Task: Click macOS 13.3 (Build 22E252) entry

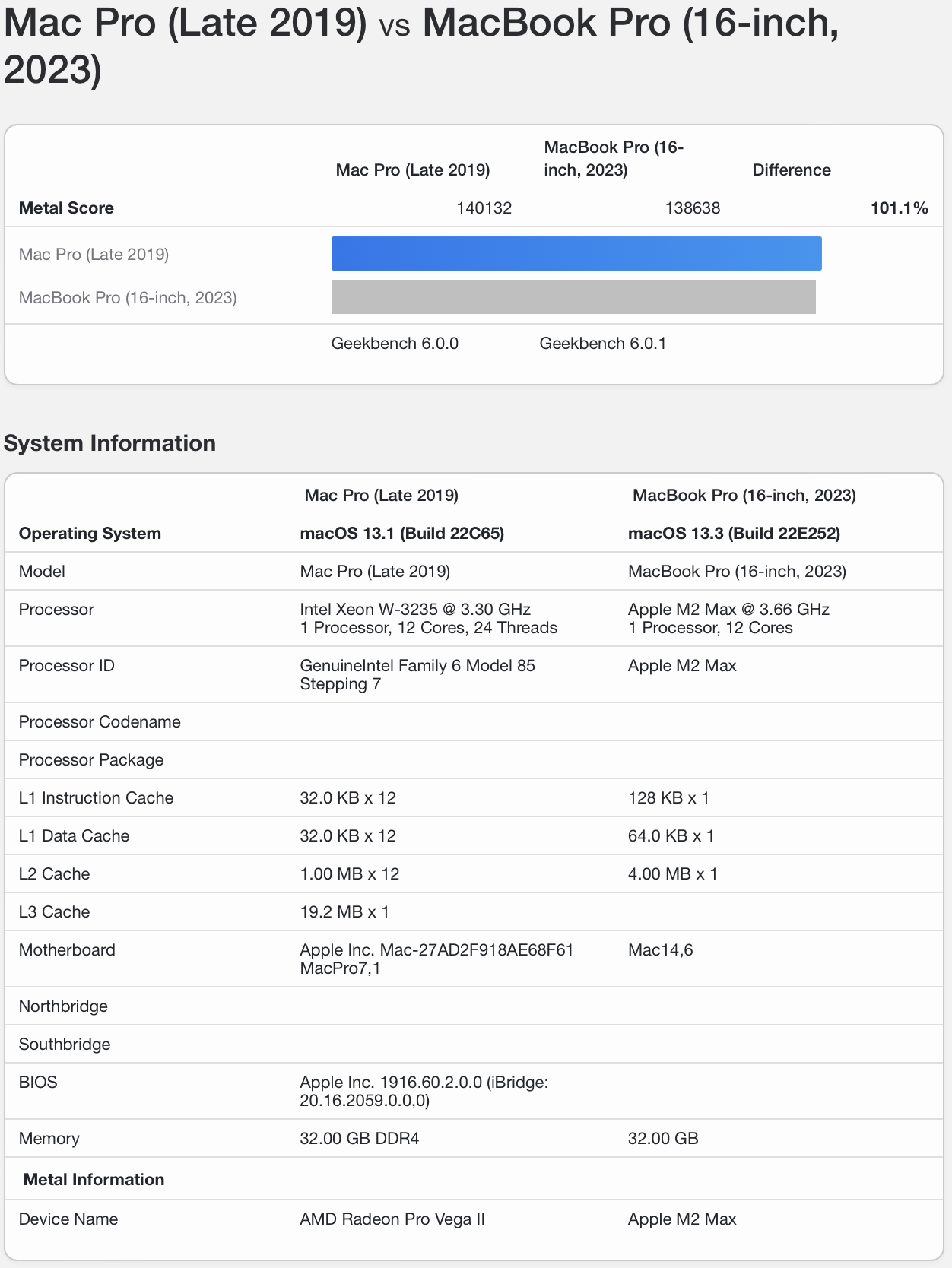Action: click(x=734, y=534)
